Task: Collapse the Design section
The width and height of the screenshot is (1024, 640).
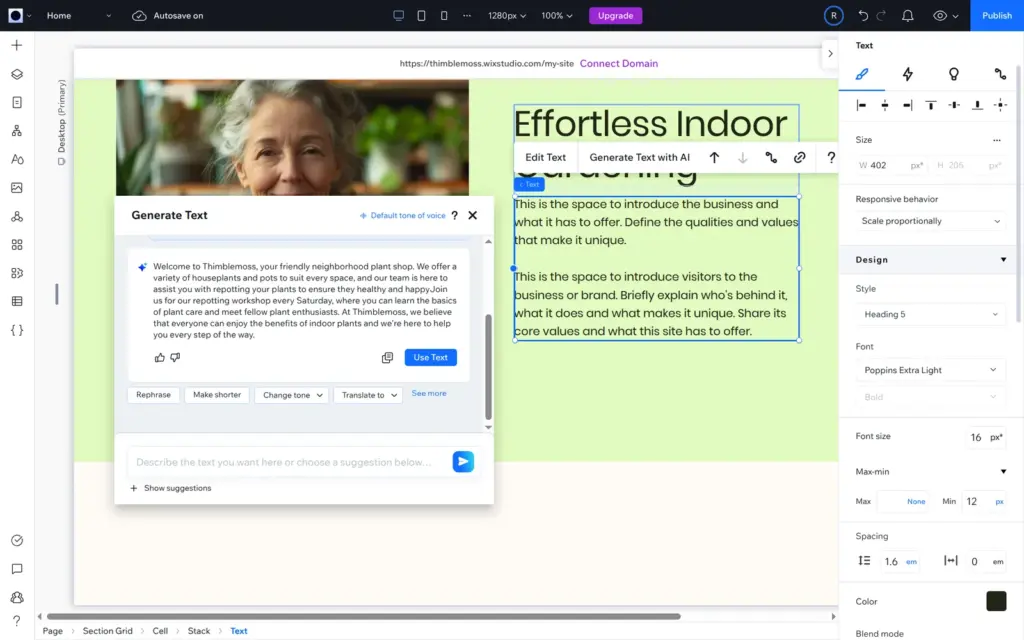Action: pos(1003,260)
